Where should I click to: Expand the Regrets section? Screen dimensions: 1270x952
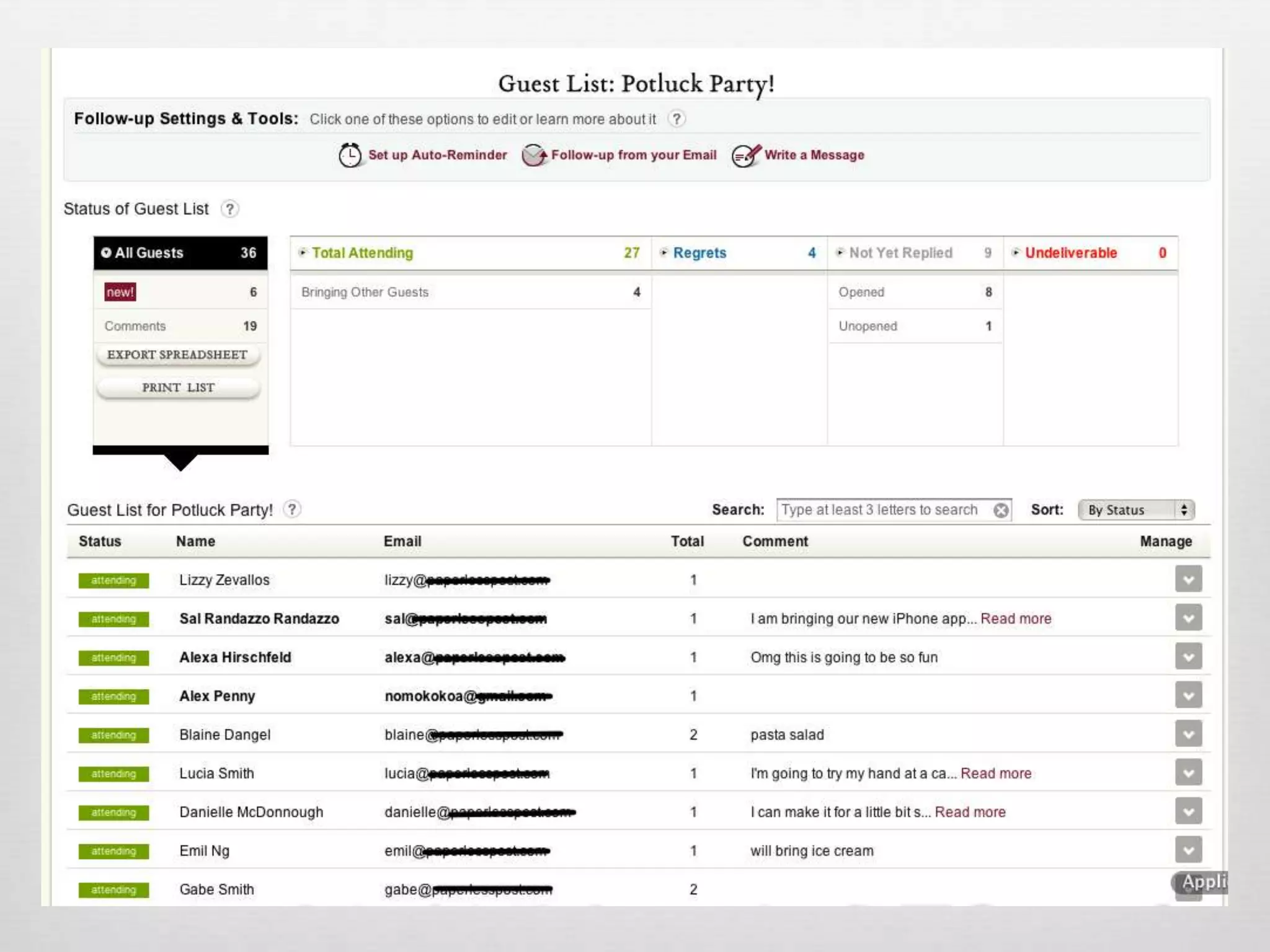(699, 253)
